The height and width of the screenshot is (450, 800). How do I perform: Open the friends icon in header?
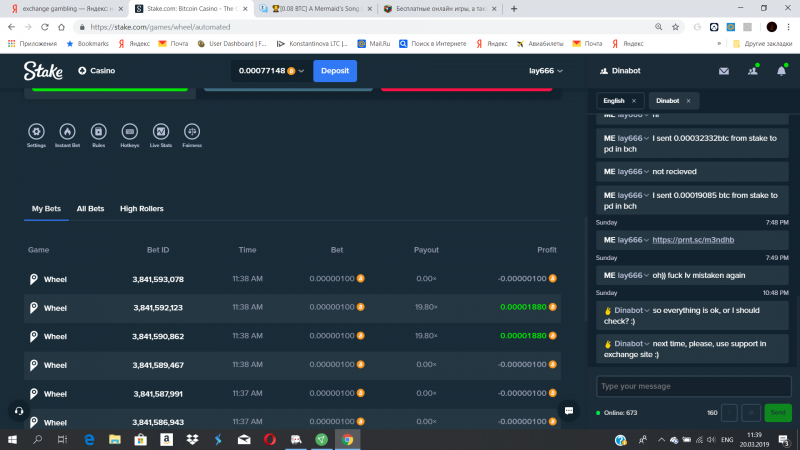pyautogui.click(x=753, y=71)
